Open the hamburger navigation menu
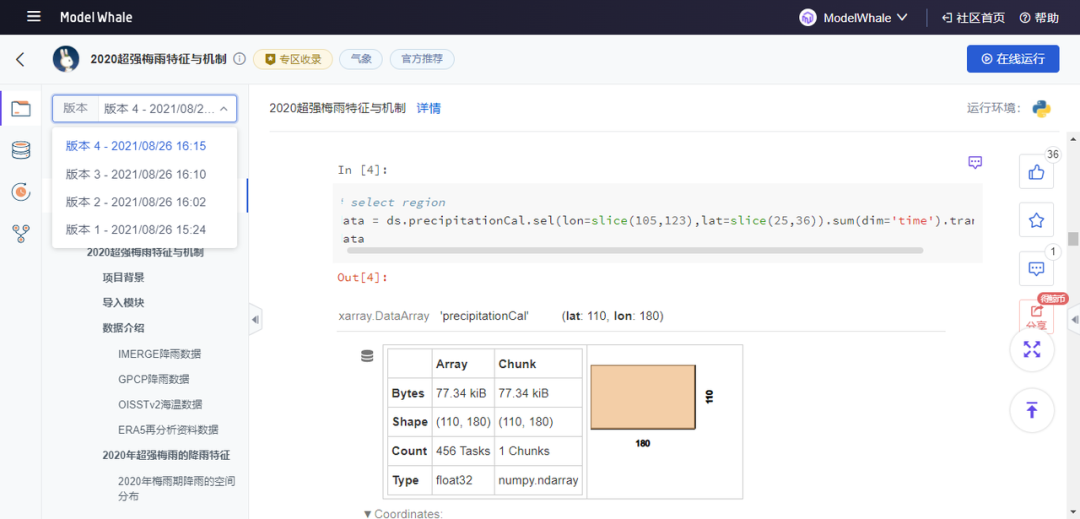The height and width of the screenshot is (519, 1080). point(34,17)
